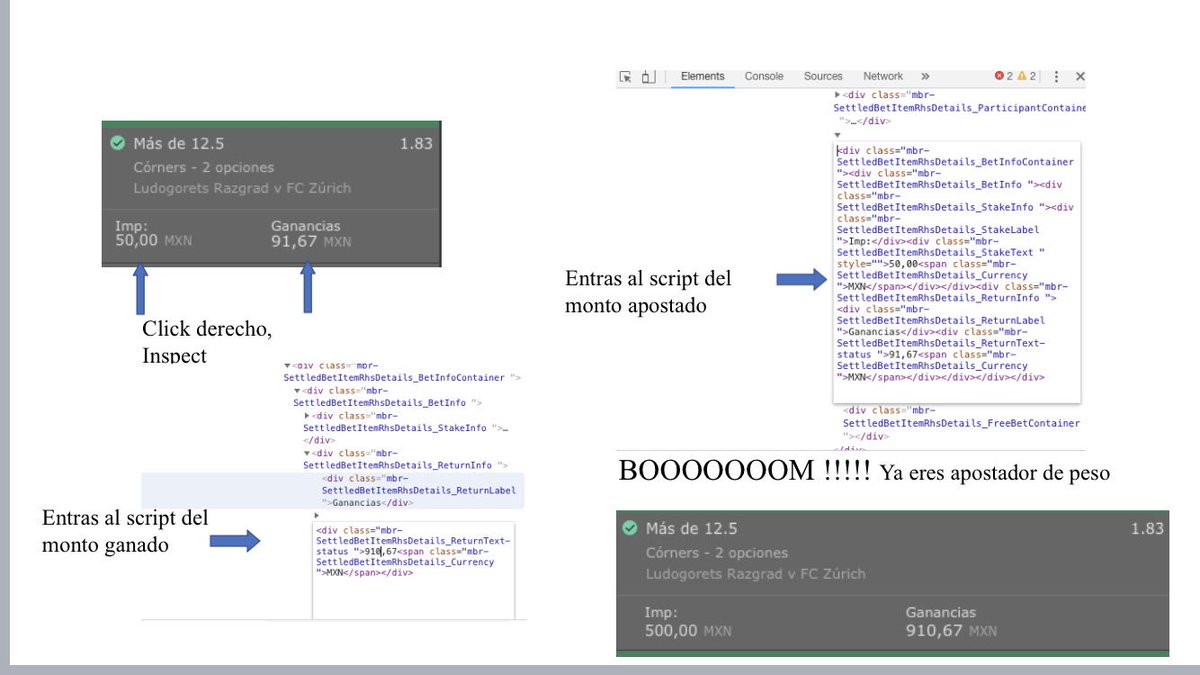Click 1.83 odds in the 500,00 bet card

click(1147, 528)
